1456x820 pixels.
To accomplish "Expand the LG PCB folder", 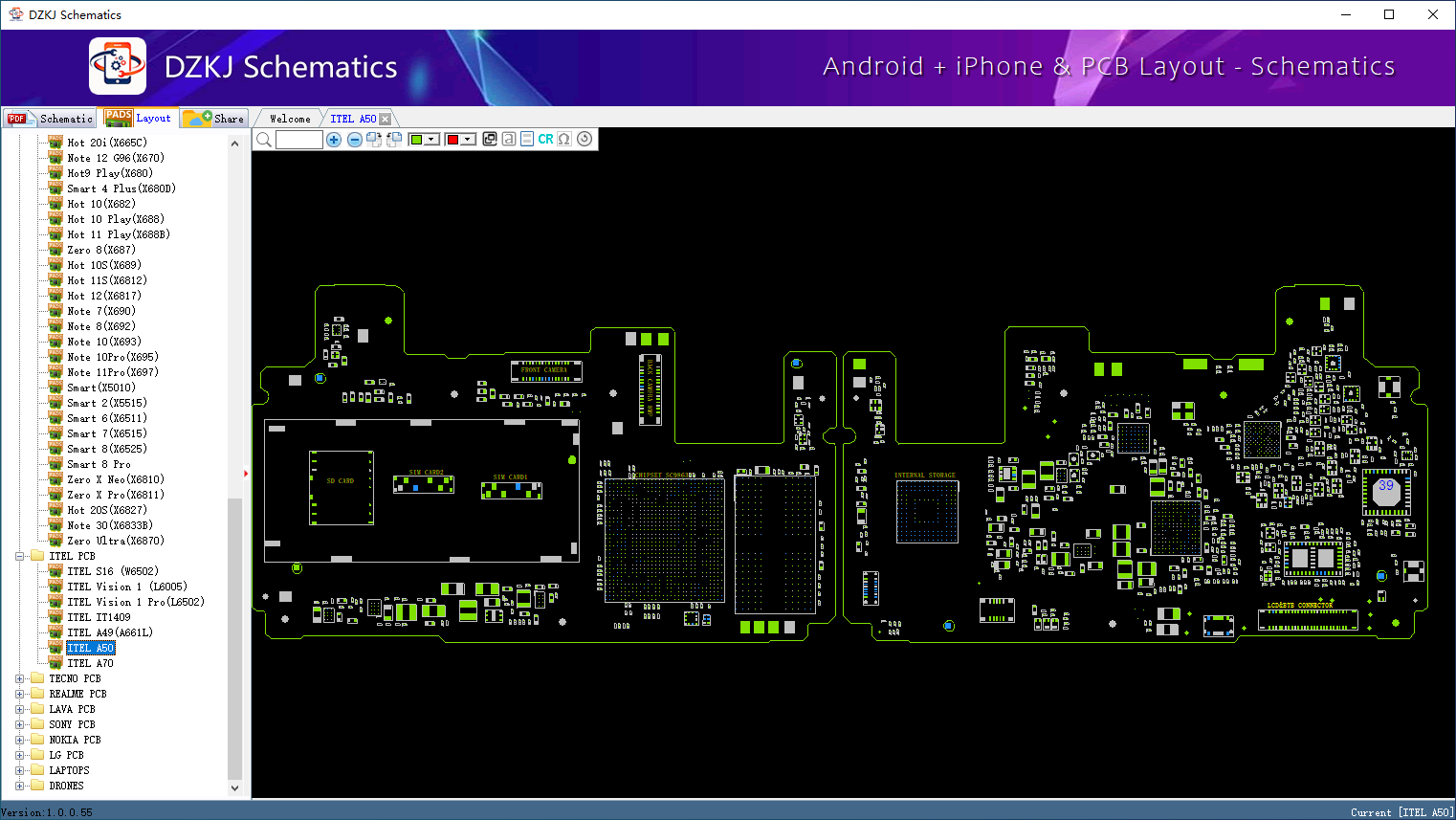I will tap(19, 755).
